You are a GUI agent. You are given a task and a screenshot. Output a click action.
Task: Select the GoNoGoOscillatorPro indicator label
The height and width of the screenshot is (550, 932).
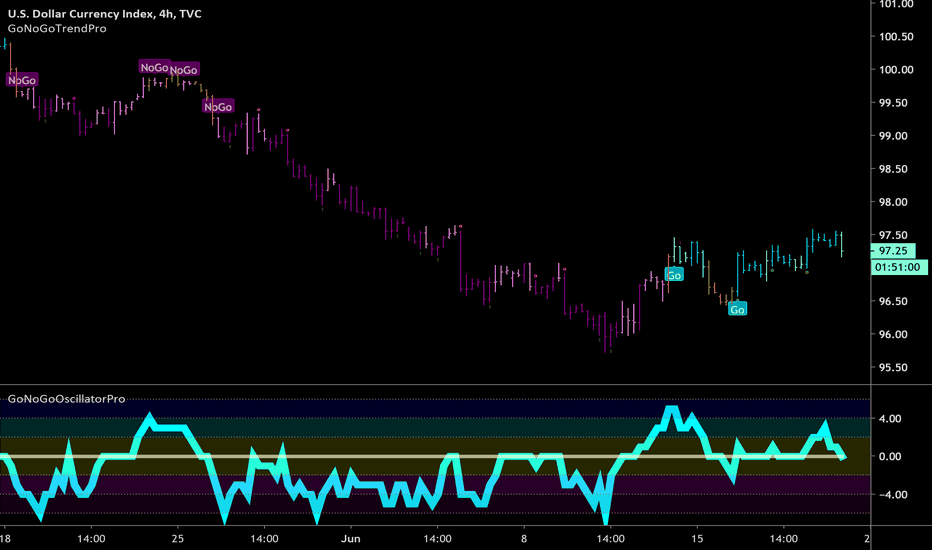point(67,399)
